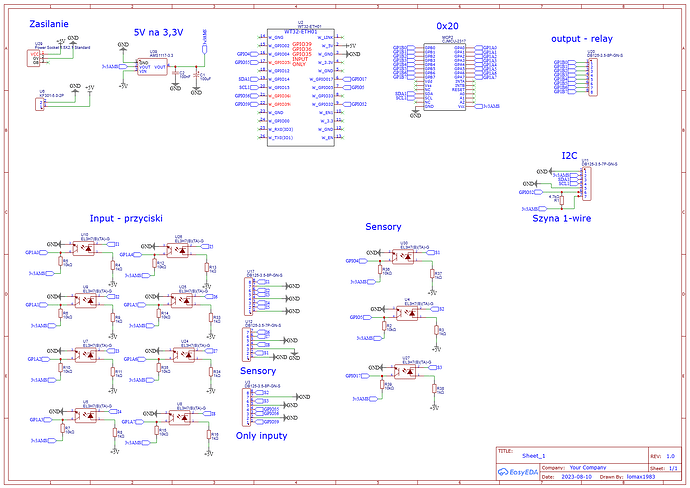Image resolution: width=690 pixels, height=488 pixels.
Task: Select the R27 resistor near U30
Action: (432, 274)
